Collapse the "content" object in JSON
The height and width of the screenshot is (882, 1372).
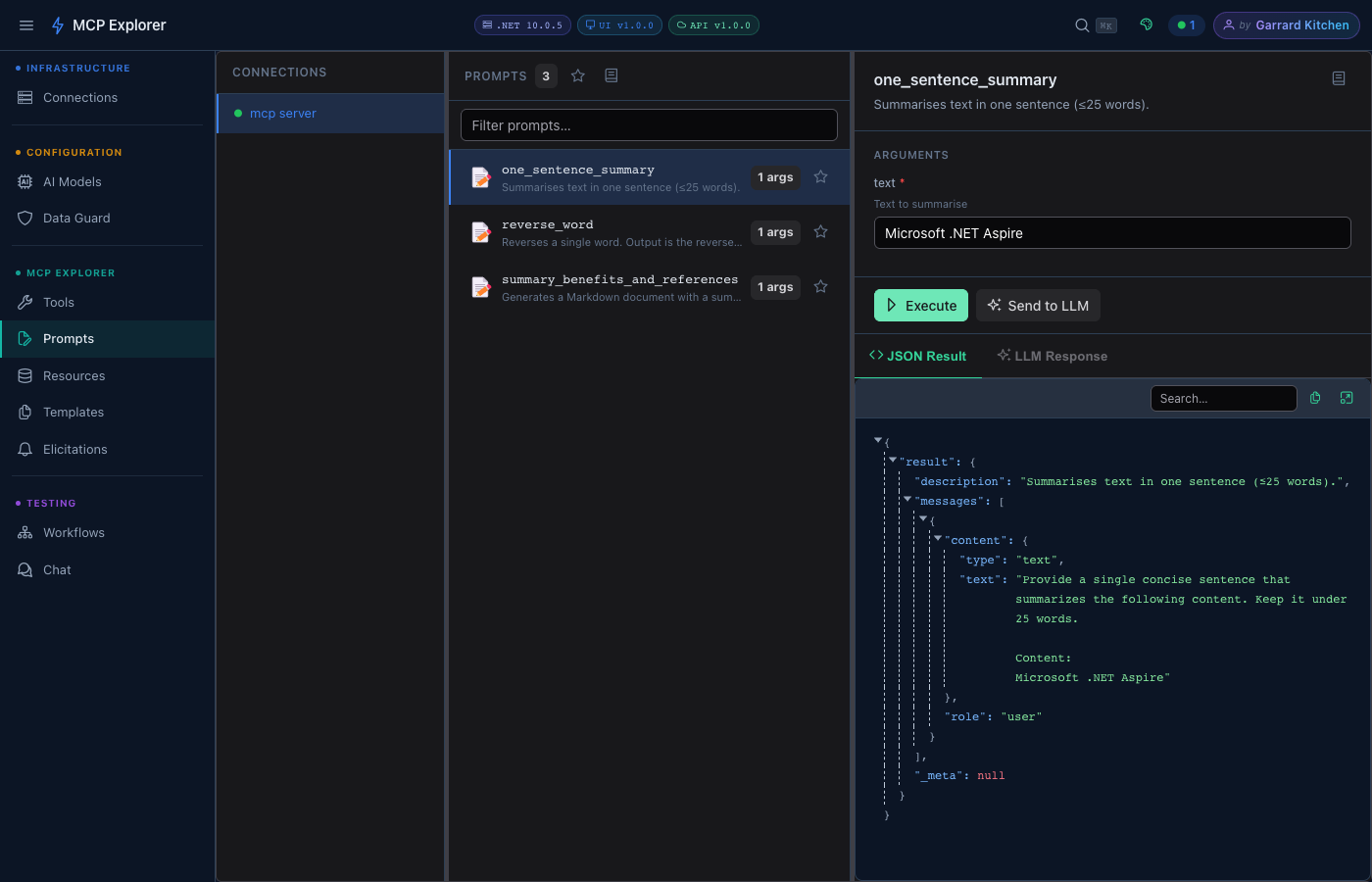pos(938,538)
